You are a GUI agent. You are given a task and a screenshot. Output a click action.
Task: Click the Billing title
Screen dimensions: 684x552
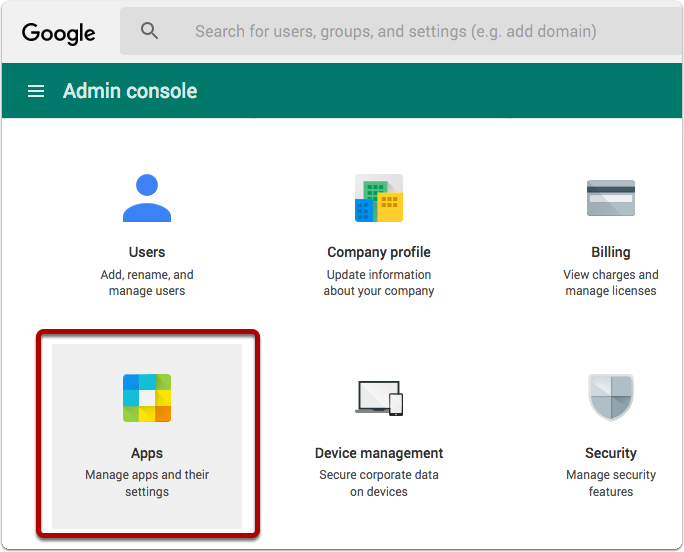point(611,252)
